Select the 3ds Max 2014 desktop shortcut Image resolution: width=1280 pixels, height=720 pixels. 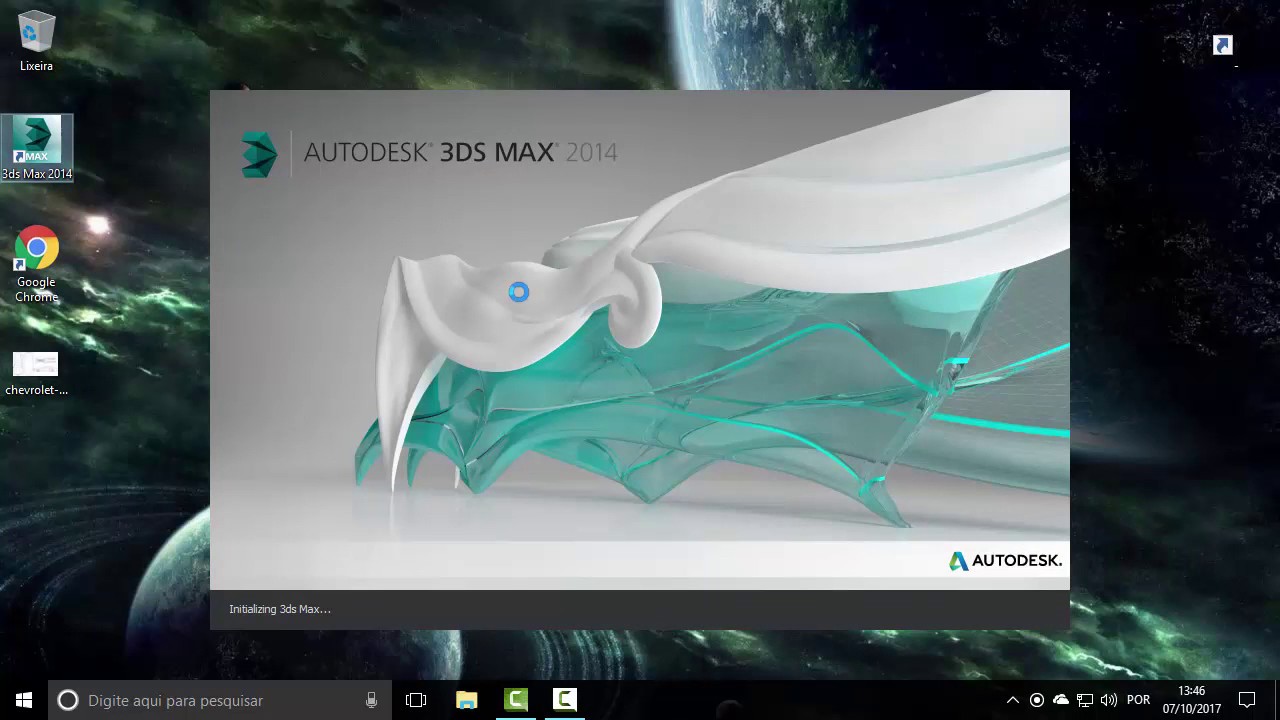[x=37, y=148]
